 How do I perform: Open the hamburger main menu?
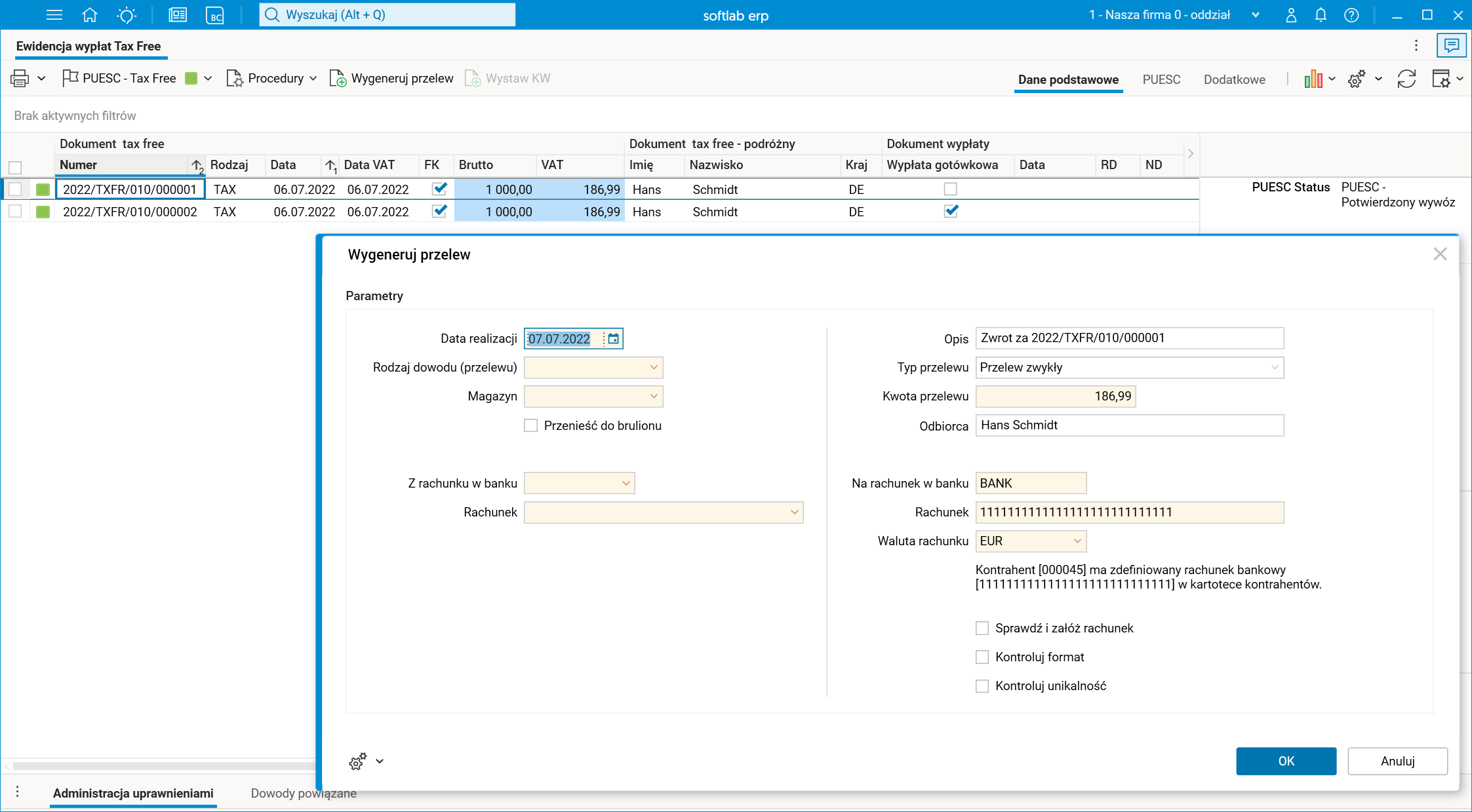[54, 15]
